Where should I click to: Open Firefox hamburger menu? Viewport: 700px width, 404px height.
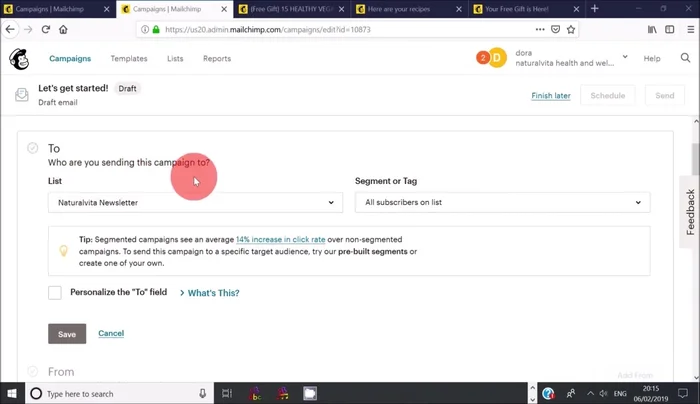tap(691, 29)
